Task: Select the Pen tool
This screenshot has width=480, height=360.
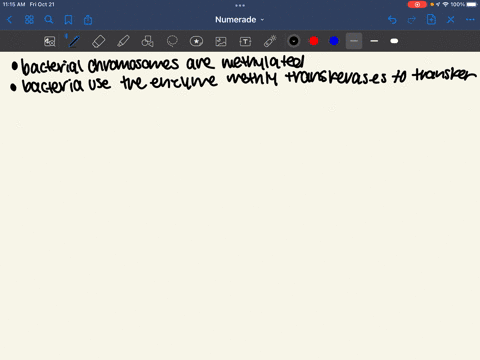Action: [x=74, y=41]
